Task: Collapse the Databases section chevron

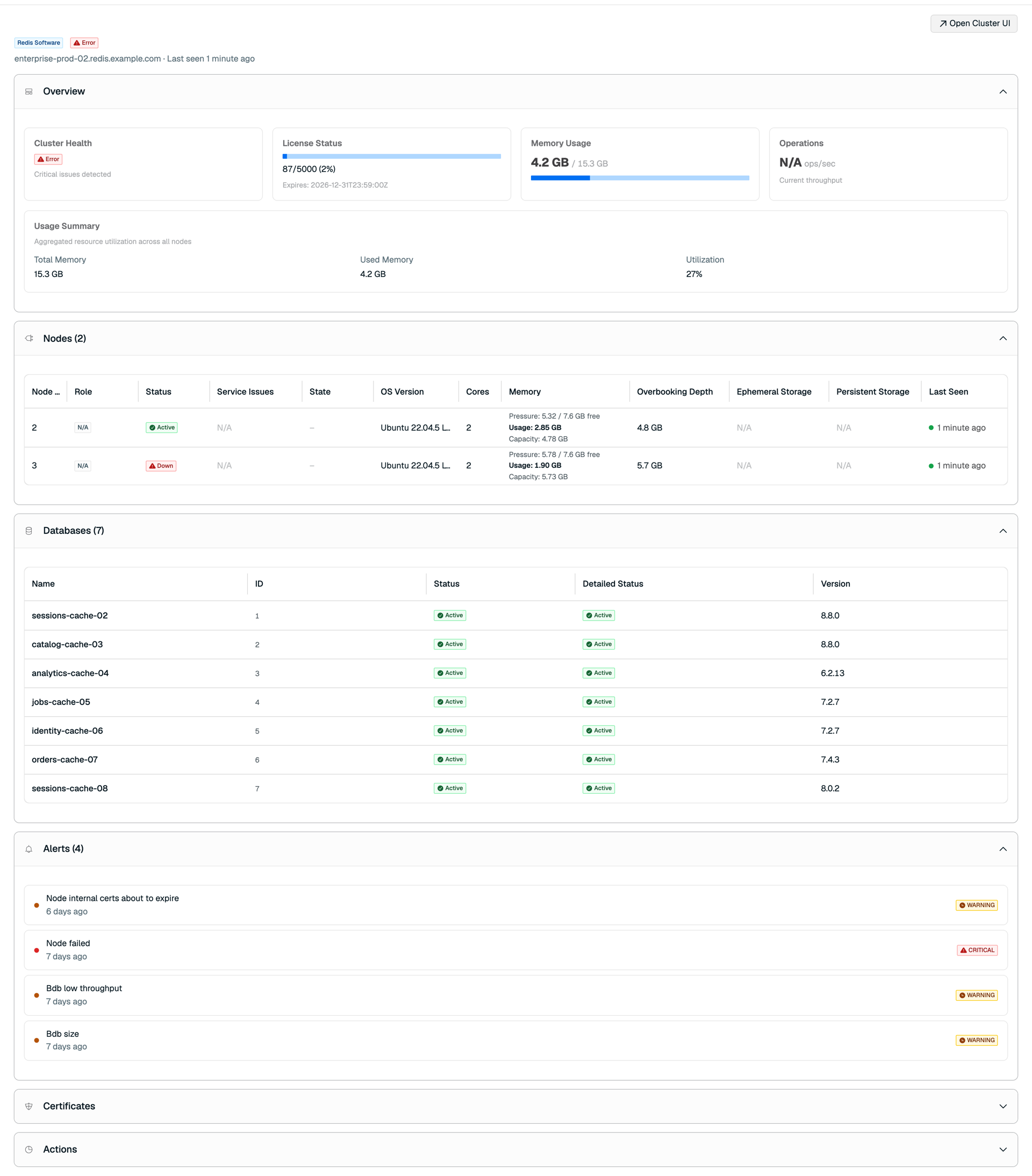Action: pos(1002,531)
